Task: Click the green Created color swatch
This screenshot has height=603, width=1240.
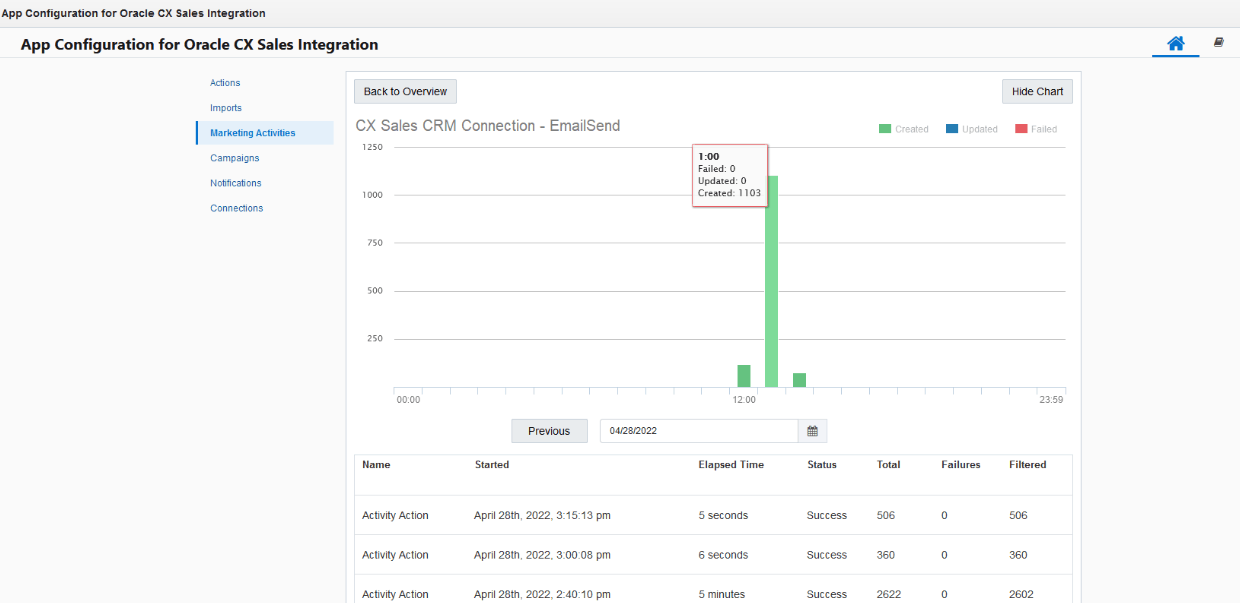Action: point(885,128)
